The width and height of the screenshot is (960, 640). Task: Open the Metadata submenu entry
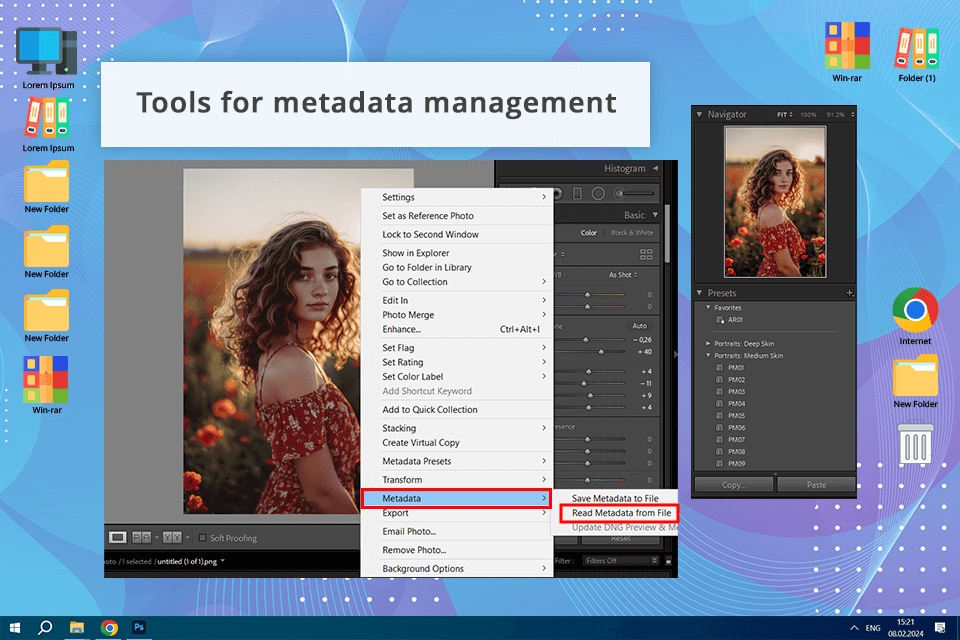tap(457, 498)
